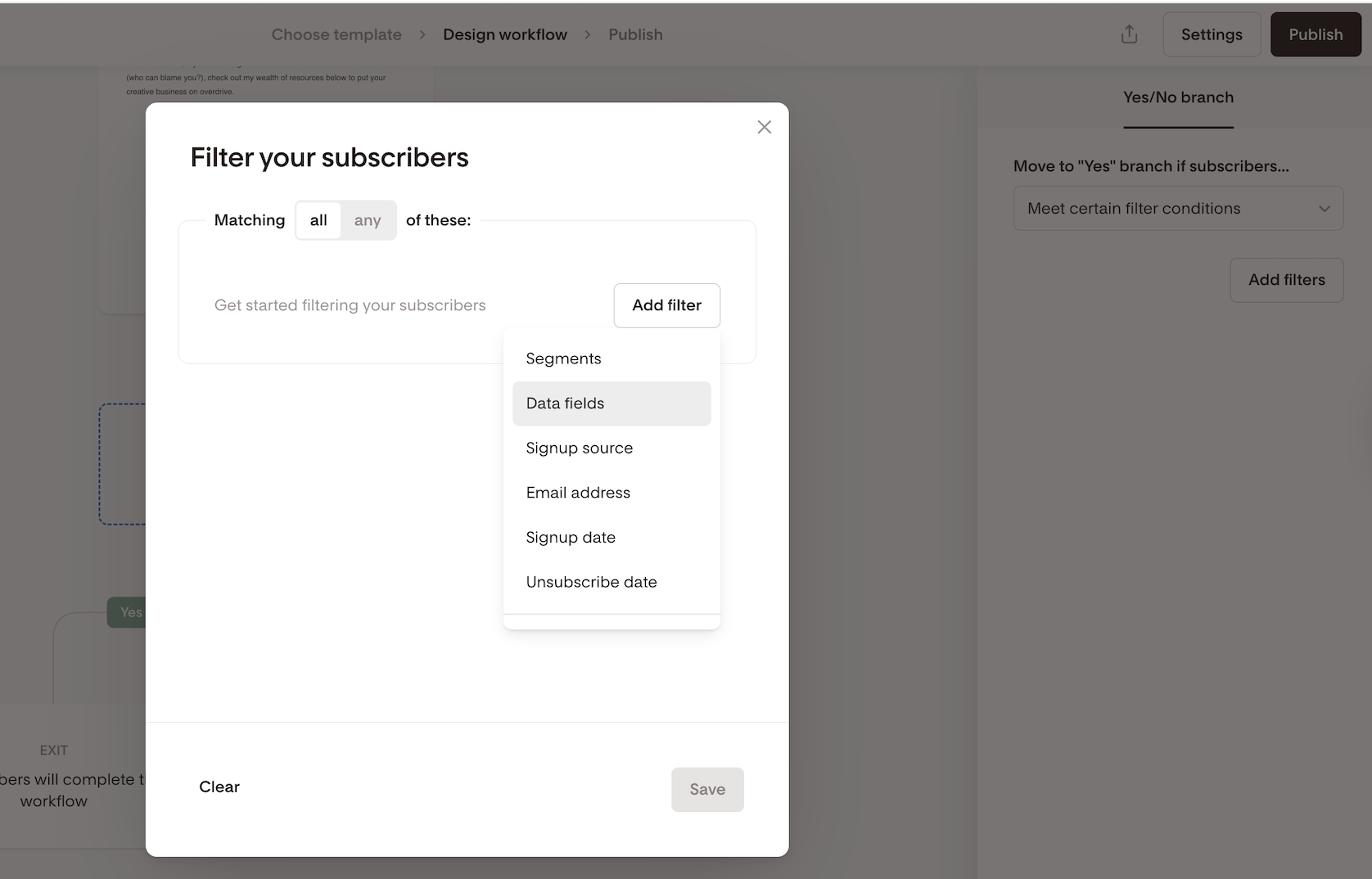Switch to the Yes/No branch tab

coord(1178,97)
